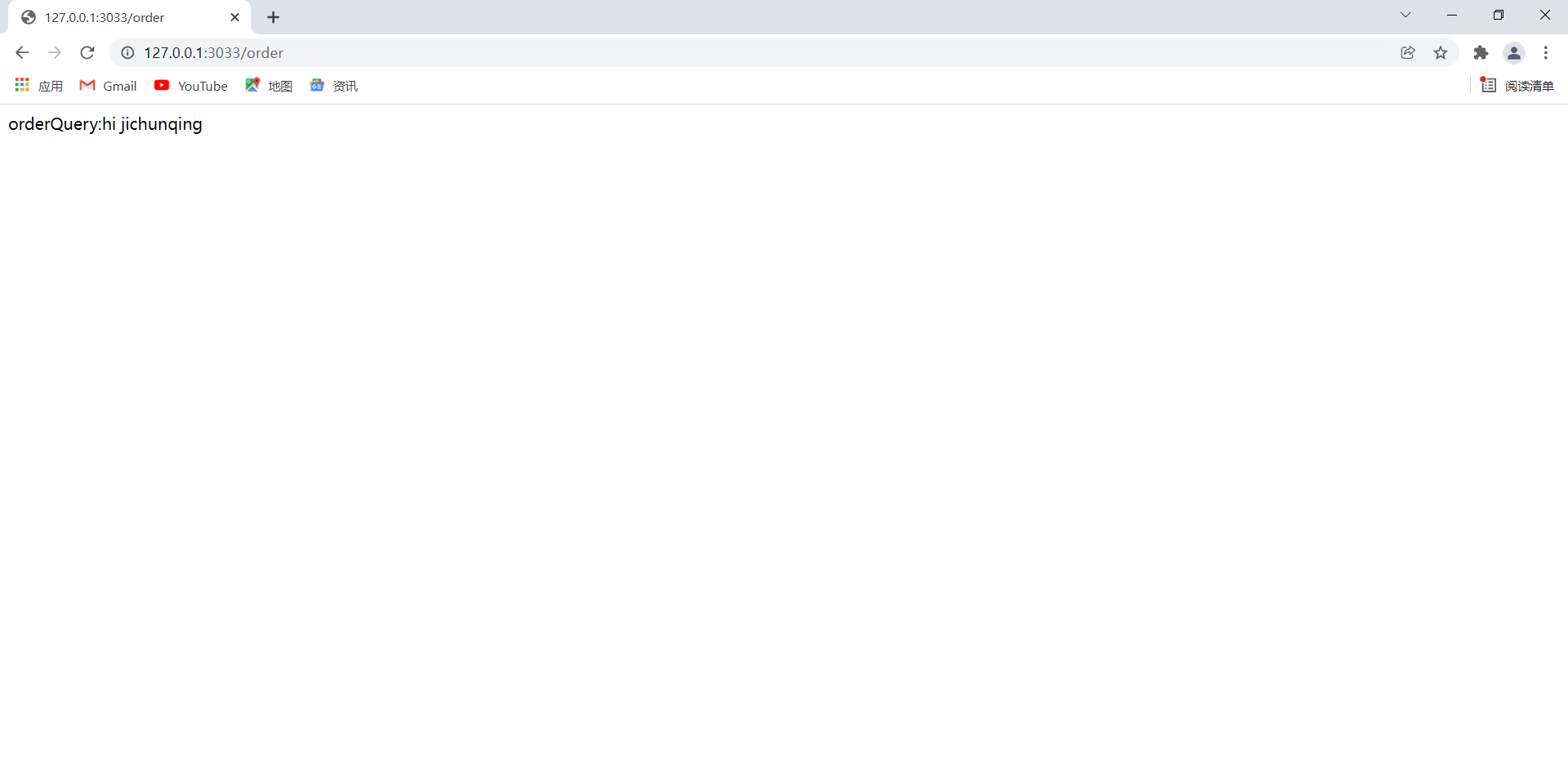Click the forward navigation arrow

[55, 53]
